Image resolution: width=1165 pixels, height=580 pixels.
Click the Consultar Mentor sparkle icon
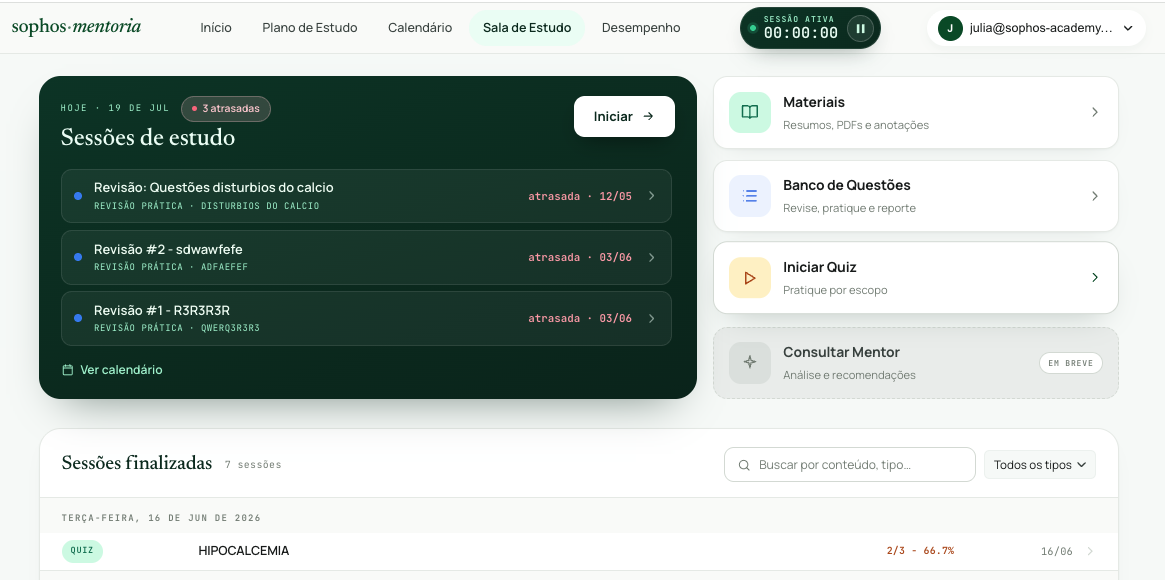pyautogui.click(x=750, y=362)
